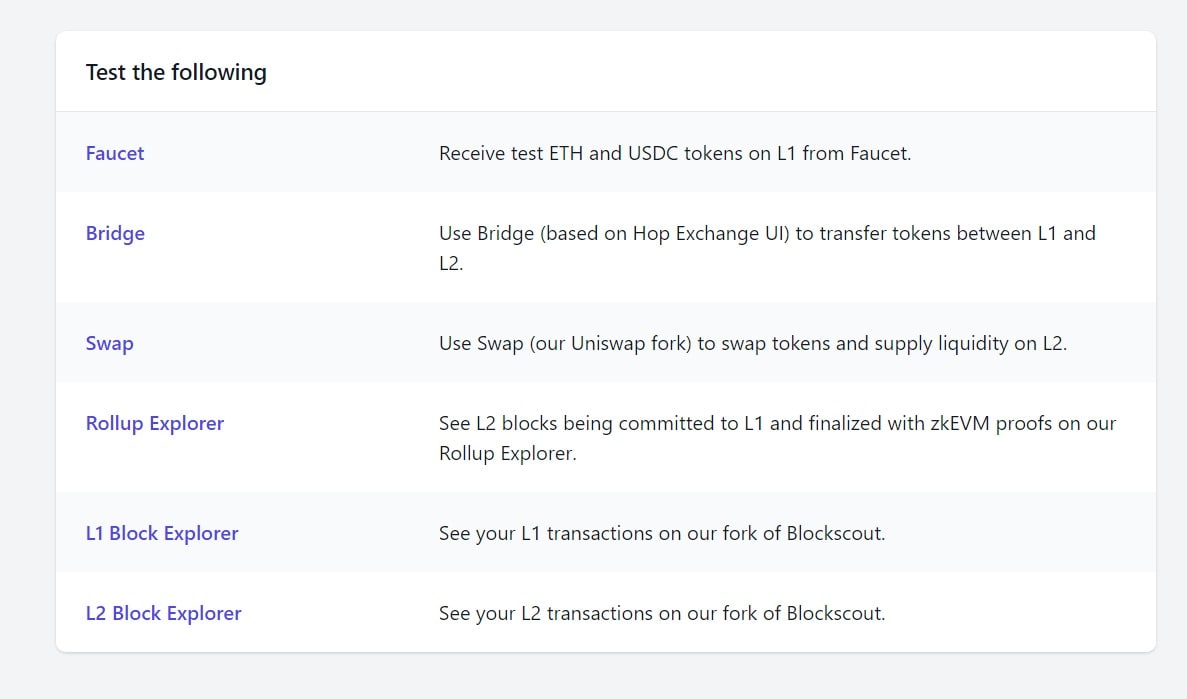Image resolution: width=1187 pixels, height=699 pixels.
Task: Follow the Swap link
Action: (110, 343)
